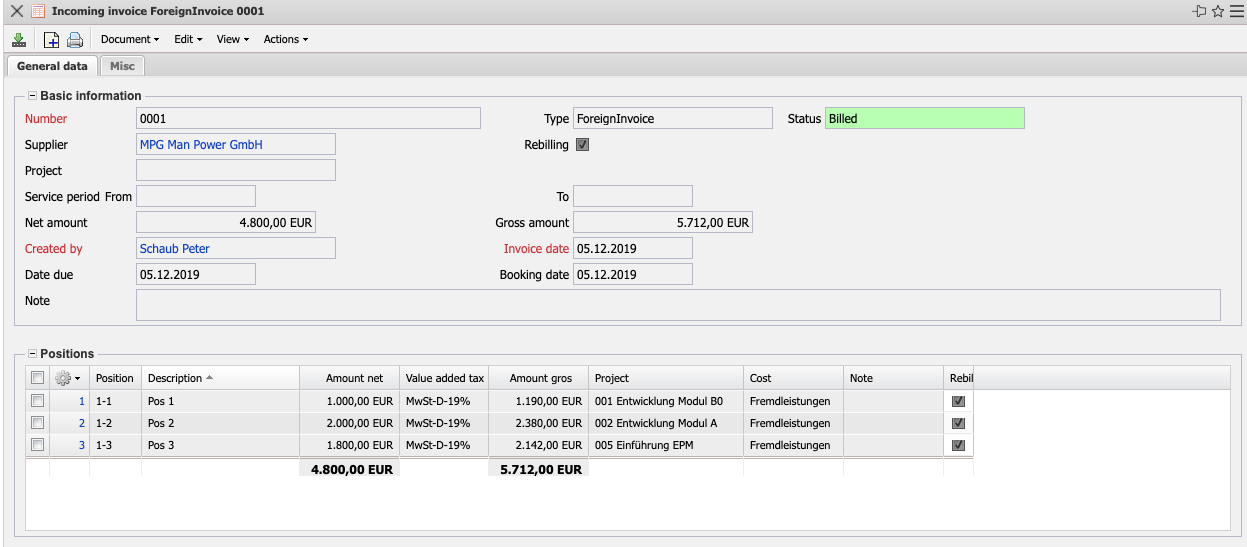Click the positions table gear settings icon
This screenshot has width=1247, height=547.
[66, 378]
